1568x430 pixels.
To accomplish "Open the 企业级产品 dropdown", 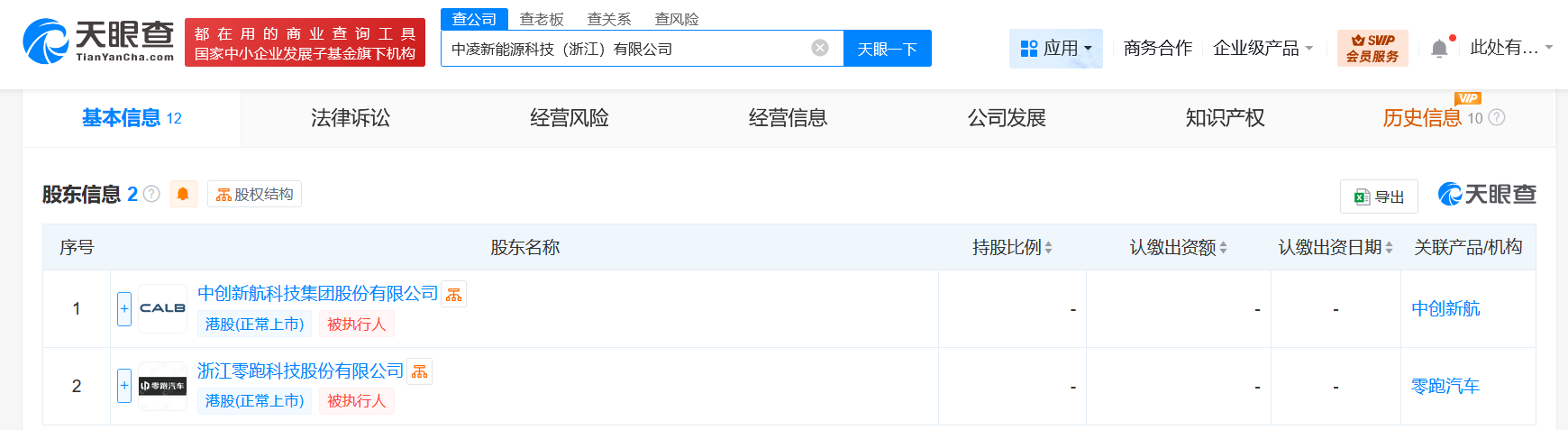I will (1263, 48).
